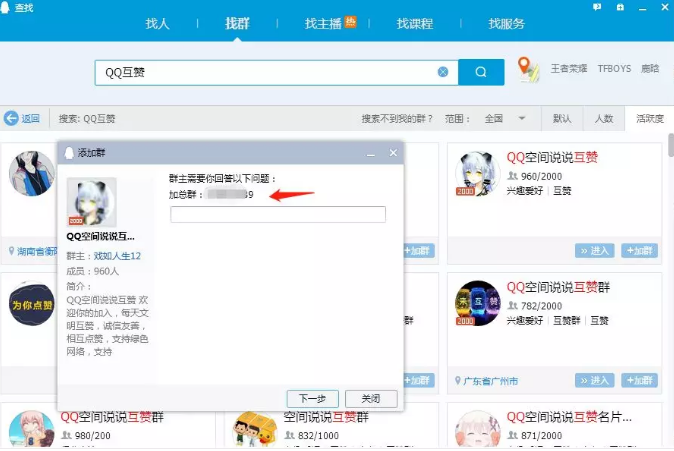The height and width of the screenshot is (451, 674).
Task: Open group avatar in 添加群 dialog
Action: (91, 202)
